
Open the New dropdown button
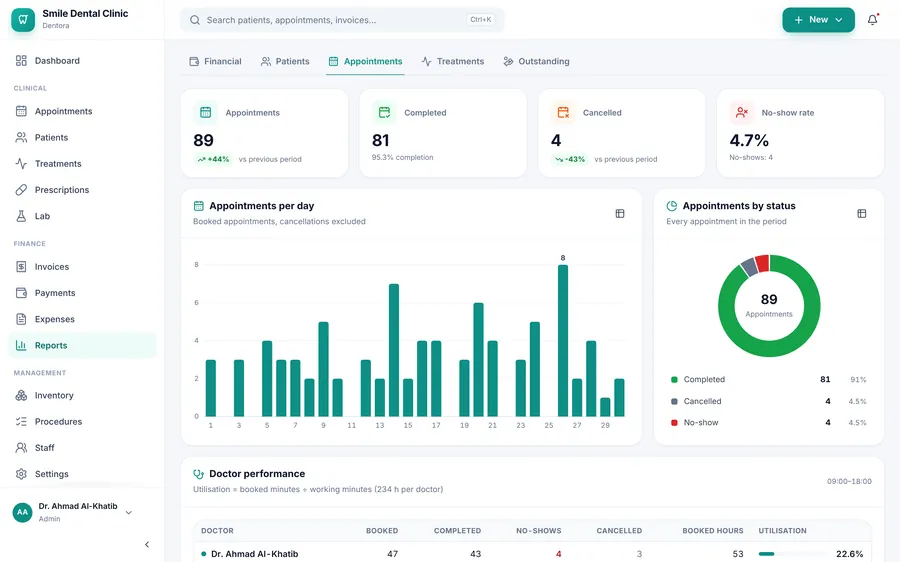click(x=818, y=20)
